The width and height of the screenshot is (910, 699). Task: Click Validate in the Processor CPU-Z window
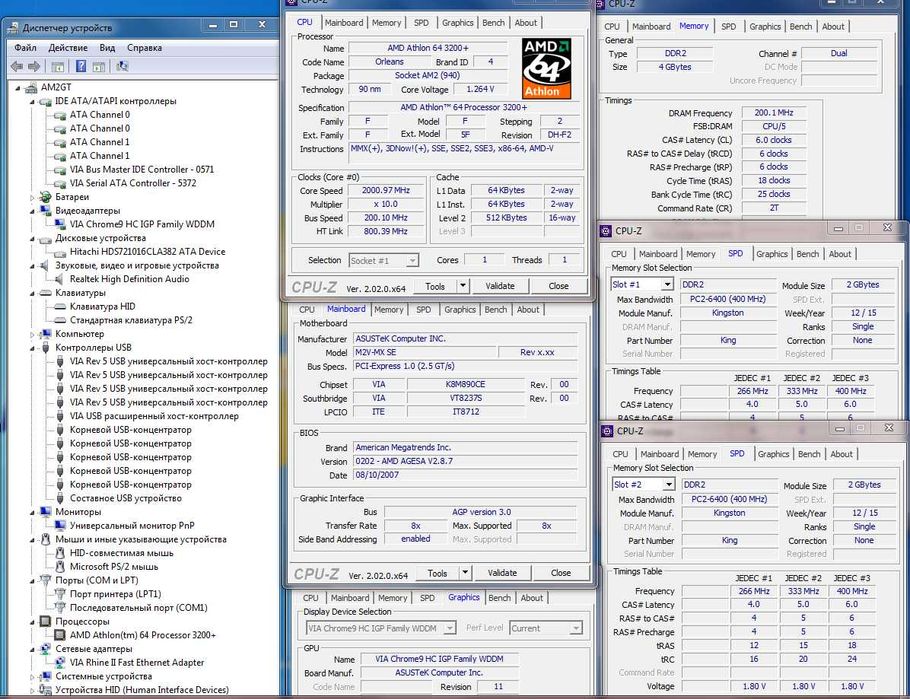tap(500, 286)
